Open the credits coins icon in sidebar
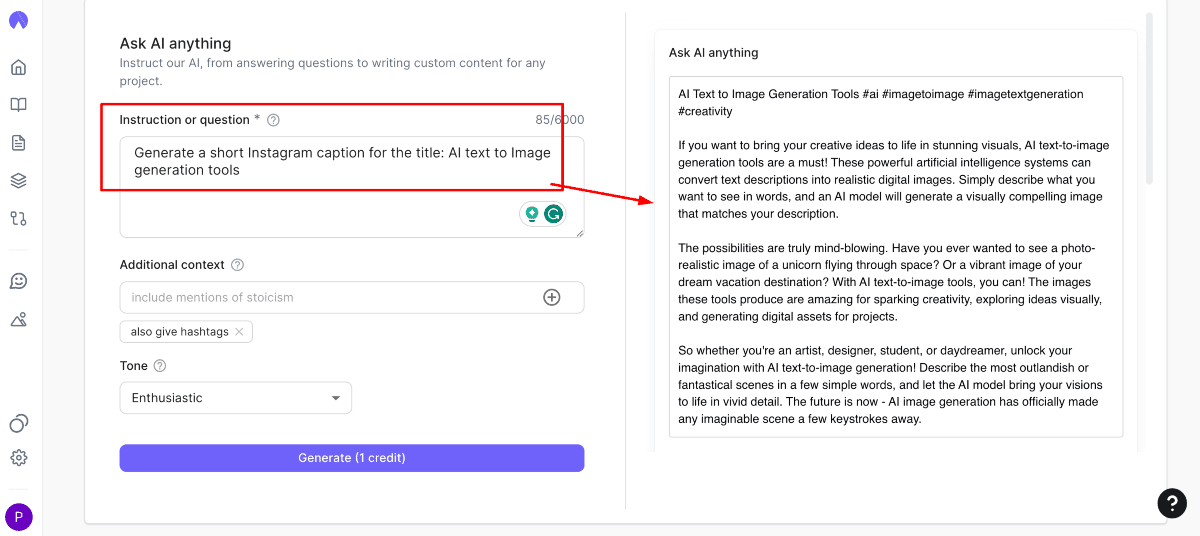 pos(18,423)
